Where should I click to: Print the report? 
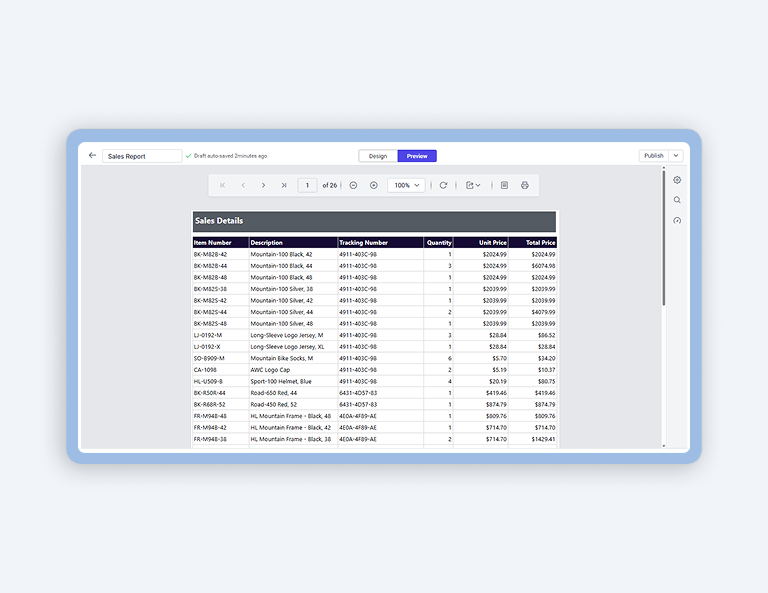525,185
